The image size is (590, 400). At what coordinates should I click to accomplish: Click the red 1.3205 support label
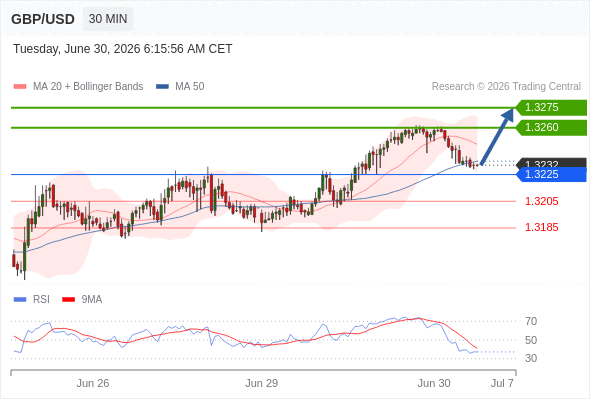[541, 201]
